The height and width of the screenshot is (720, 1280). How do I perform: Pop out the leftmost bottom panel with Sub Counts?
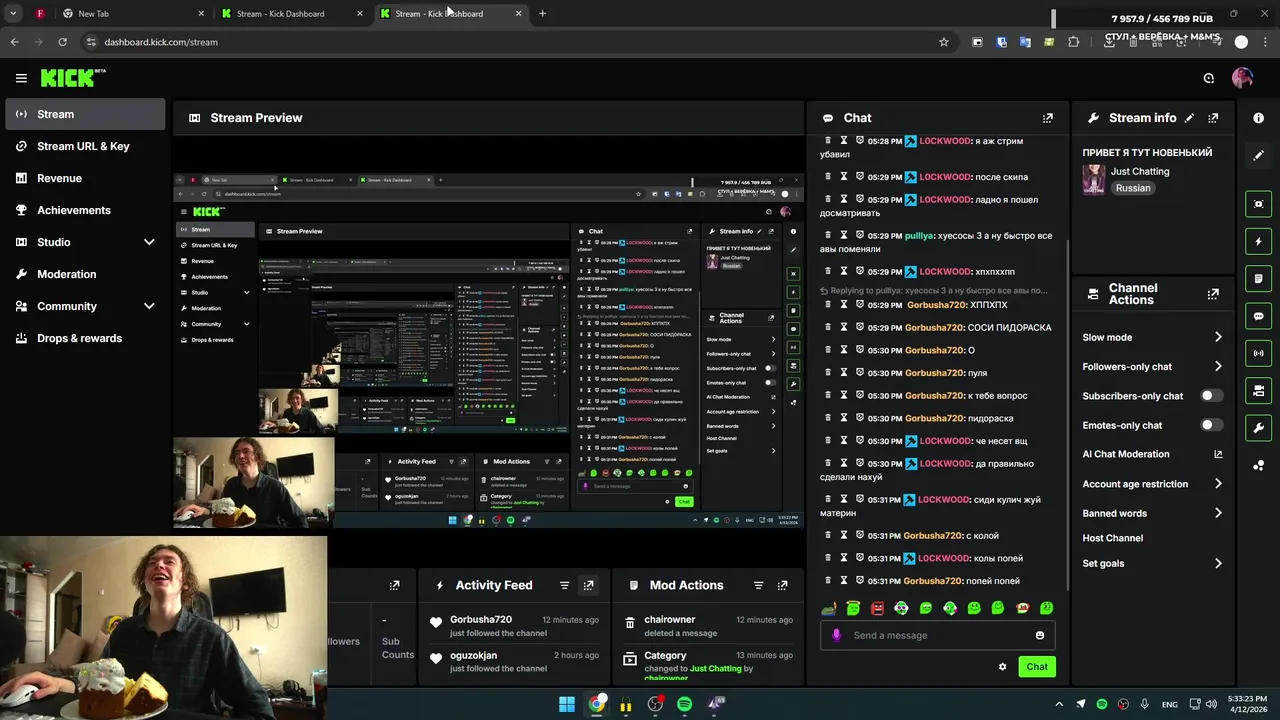pyautogui.click(x=394, y=585)
